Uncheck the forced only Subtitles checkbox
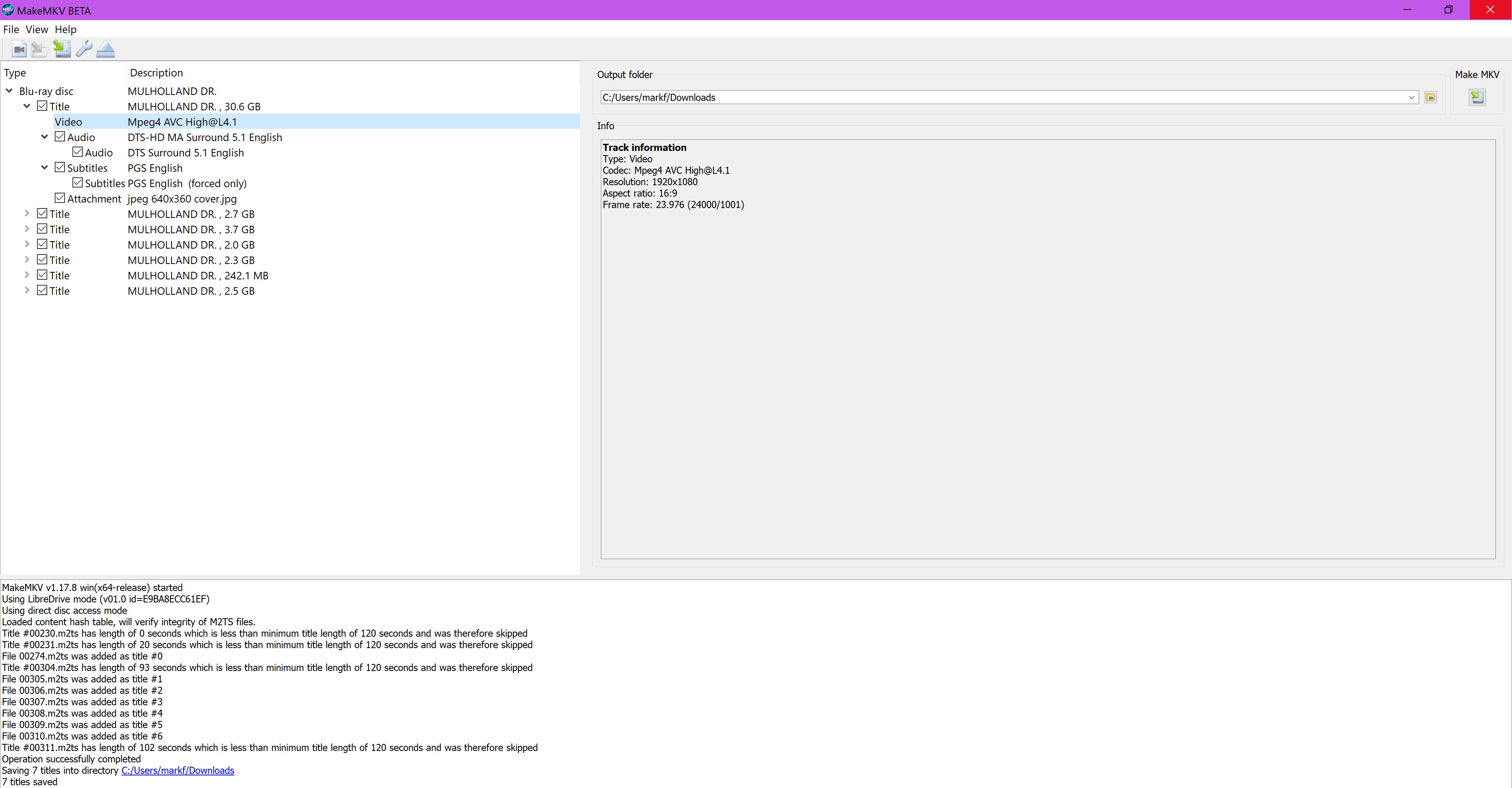This screenshot has height=788, width=1512. click(x=78, y=182)
